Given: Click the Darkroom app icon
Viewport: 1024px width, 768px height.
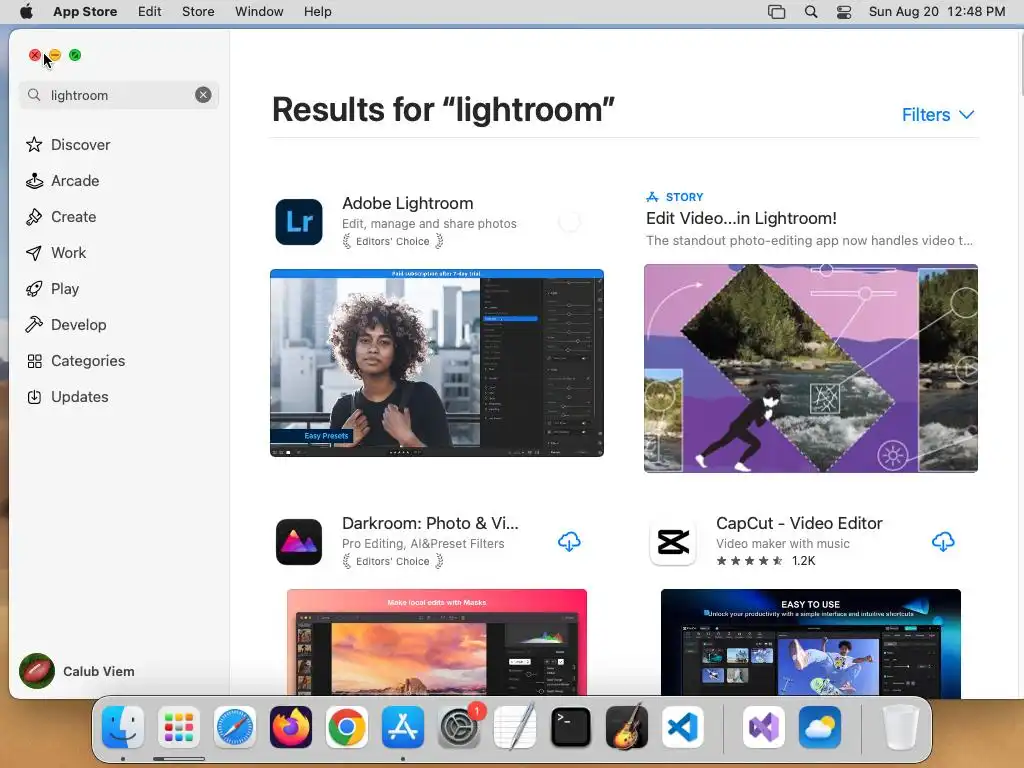Looking at the screenshot, I should coord(299,542).
